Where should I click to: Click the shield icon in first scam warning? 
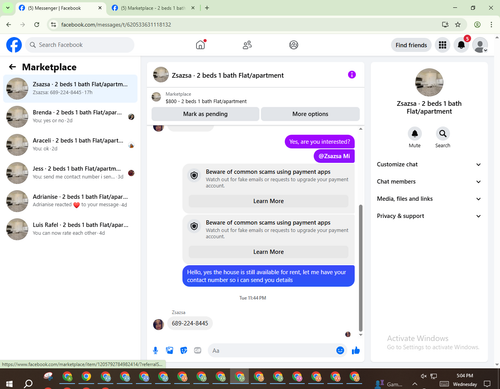[x=194, y=175]
